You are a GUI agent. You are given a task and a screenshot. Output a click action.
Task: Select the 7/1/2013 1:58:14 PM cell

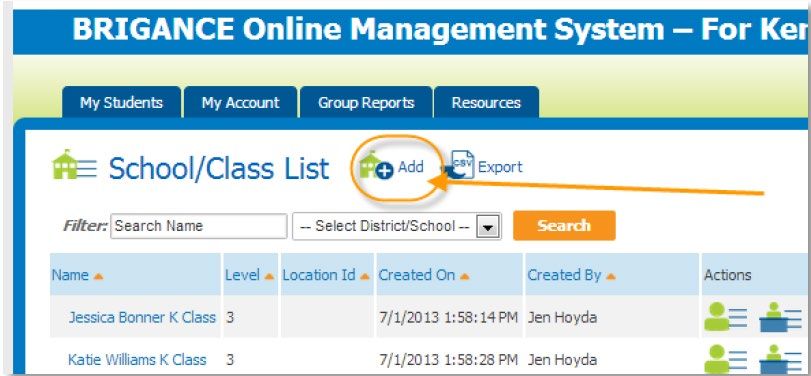click(x=448, y=317)
